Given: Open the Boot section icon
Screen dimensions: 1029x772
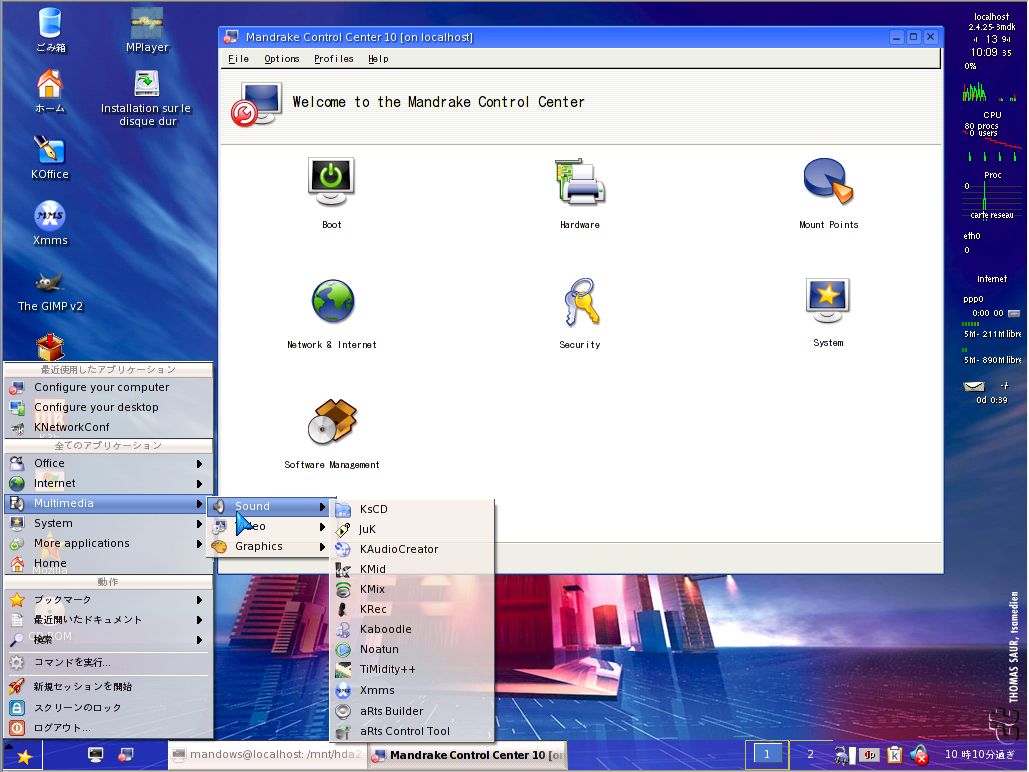Looking at the screenshot, I should [331, 183].
